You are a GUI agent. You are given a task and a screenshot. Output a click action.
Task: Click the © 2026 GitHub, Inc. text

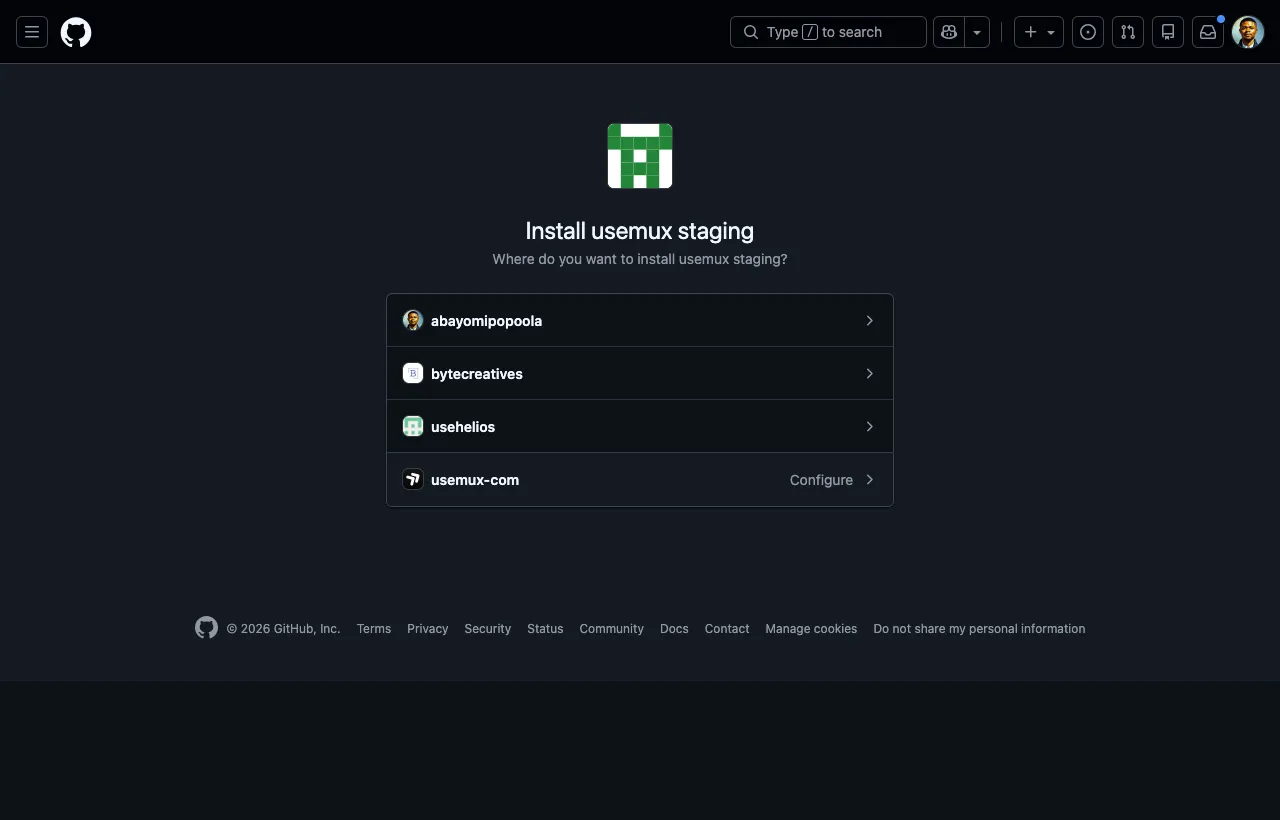pos(283,629)
